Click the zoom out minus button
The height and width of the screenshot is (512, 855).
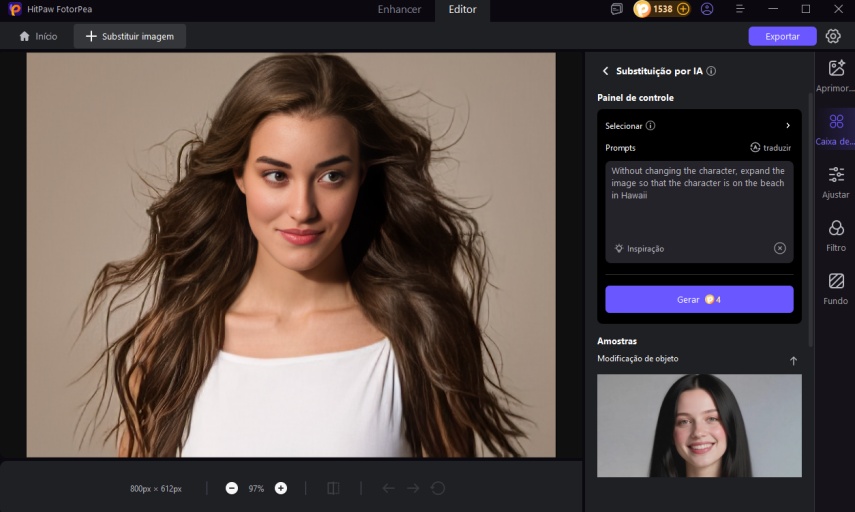pyautogui.click(x=232, y=488)
